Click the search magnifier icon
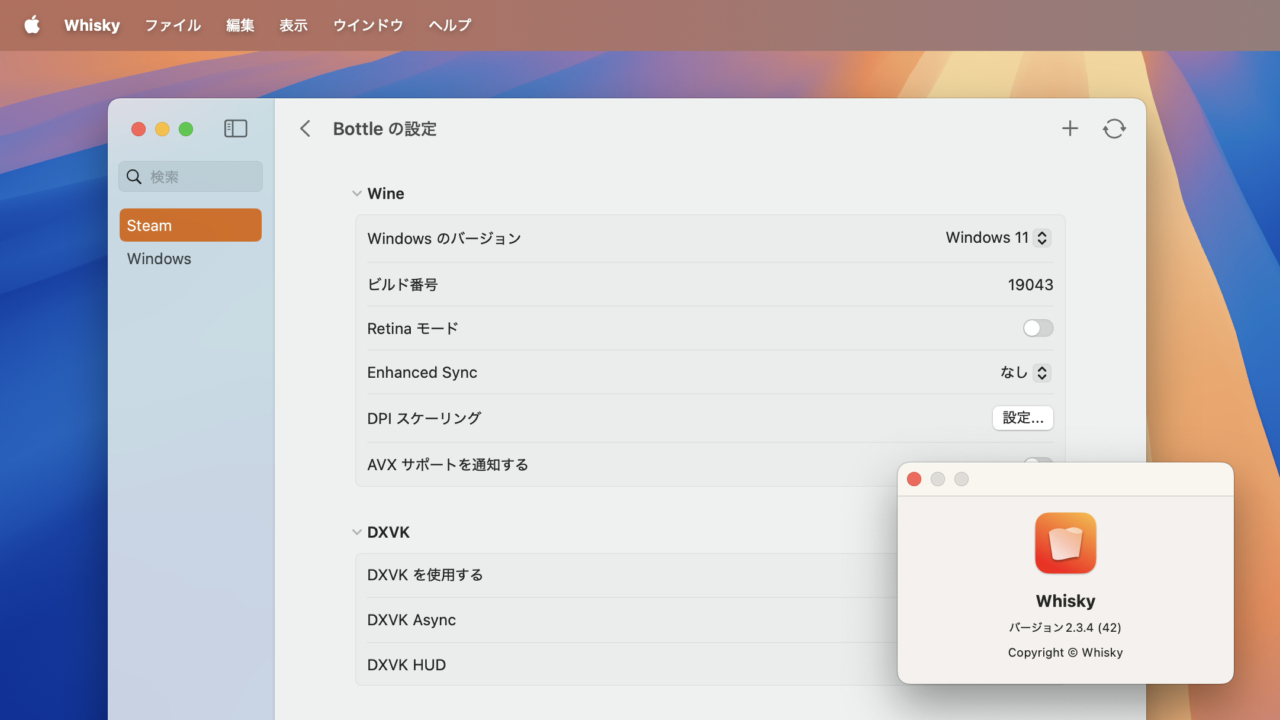Viewport: 1280px width, 720px height. pos(134,177)
